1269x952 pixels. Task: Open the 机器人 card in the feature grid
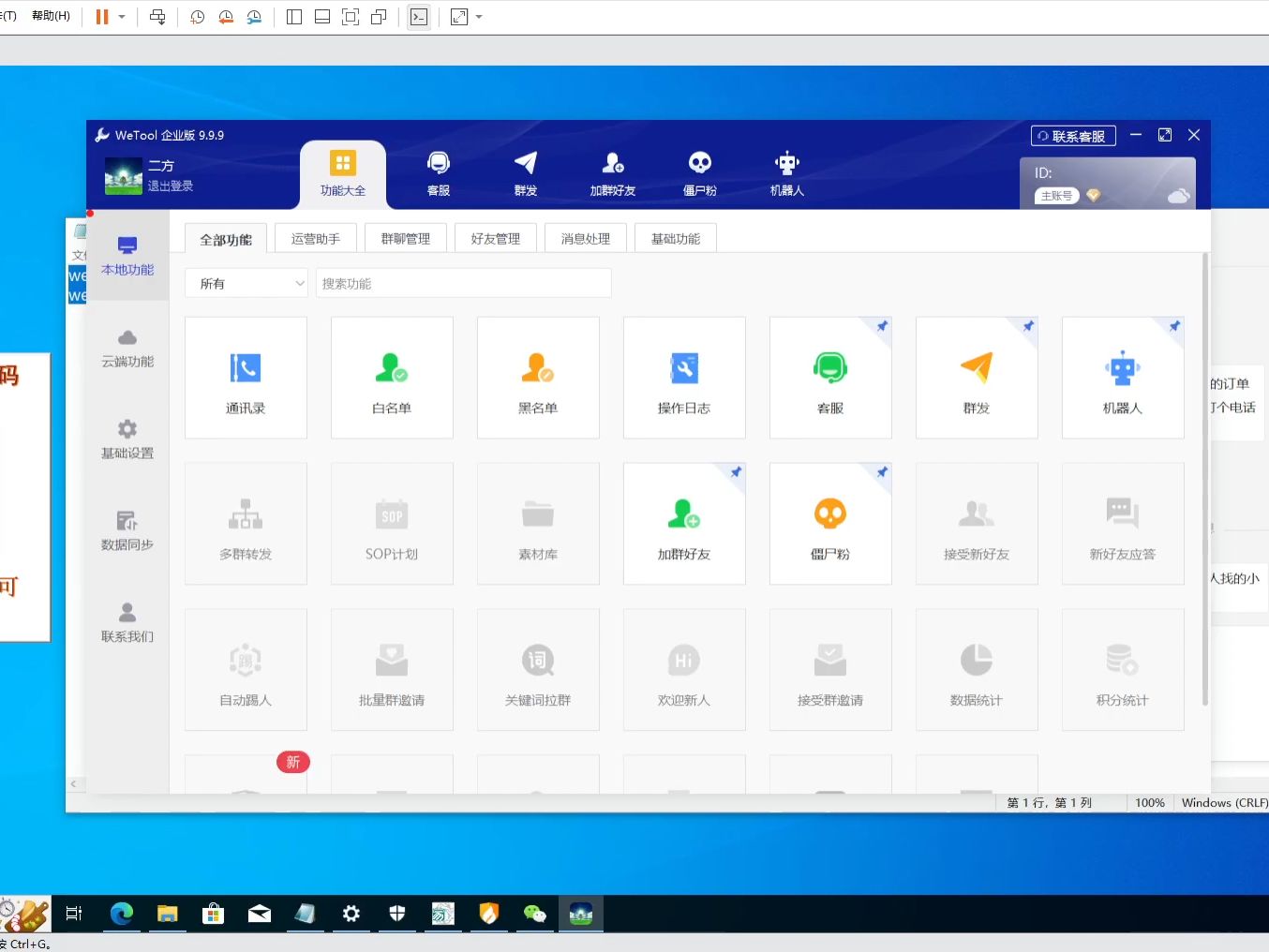click(1123, 378)
